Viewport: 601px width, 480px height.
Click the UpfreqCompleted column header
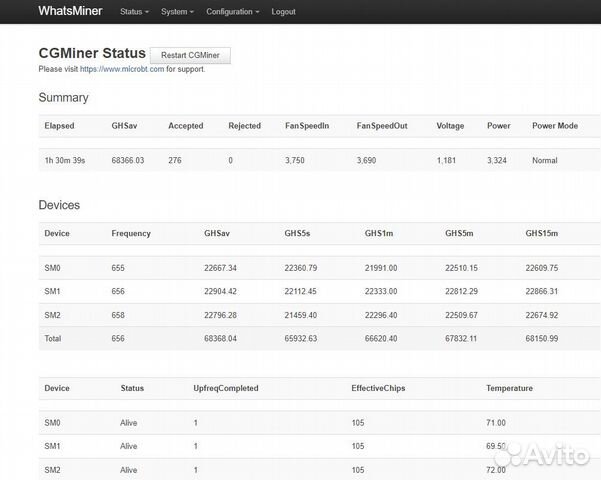click(x=225, y=388)
